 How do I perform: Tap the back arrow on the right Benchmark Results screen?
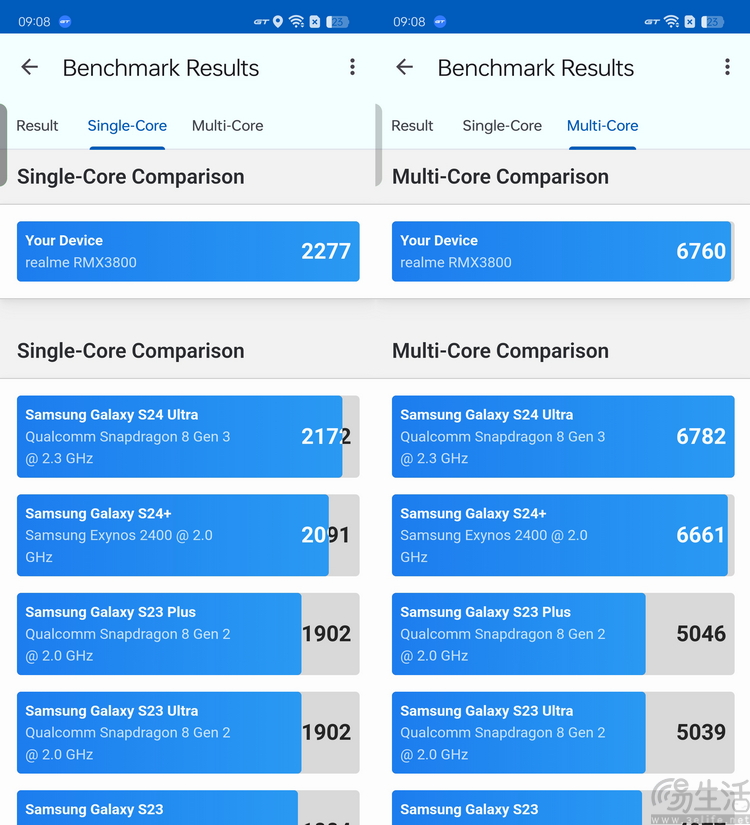404,67
